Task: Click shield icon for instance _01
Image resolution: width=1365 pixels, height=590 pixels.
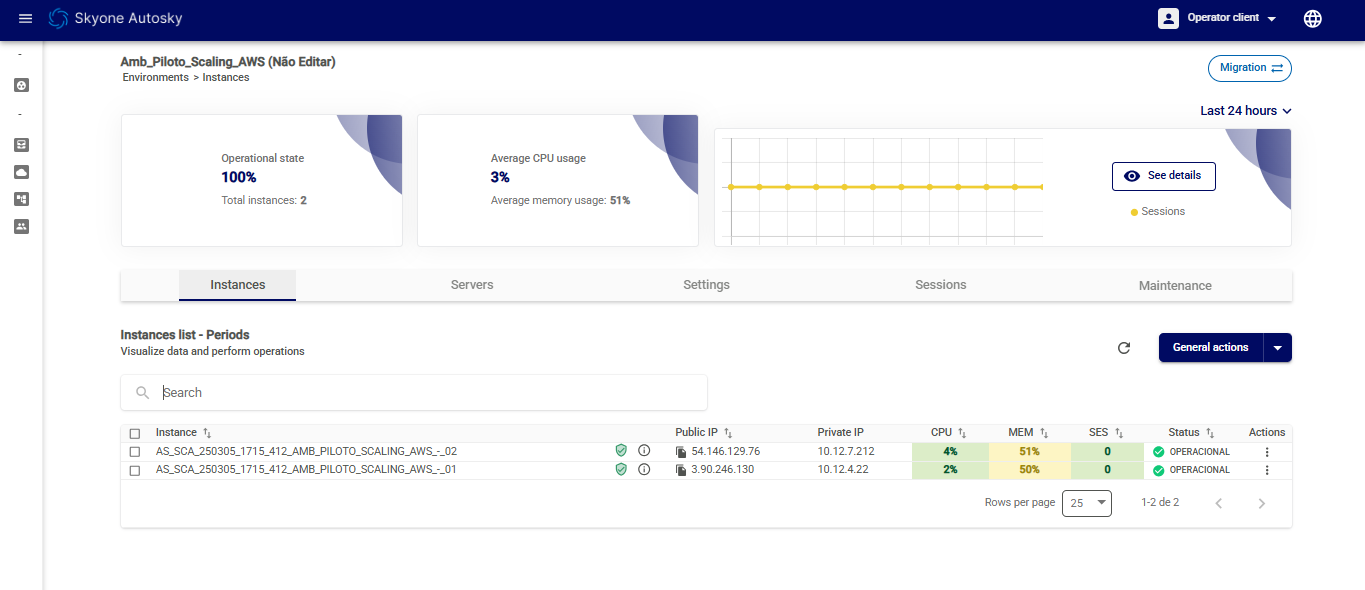Action: click(621, 469)
